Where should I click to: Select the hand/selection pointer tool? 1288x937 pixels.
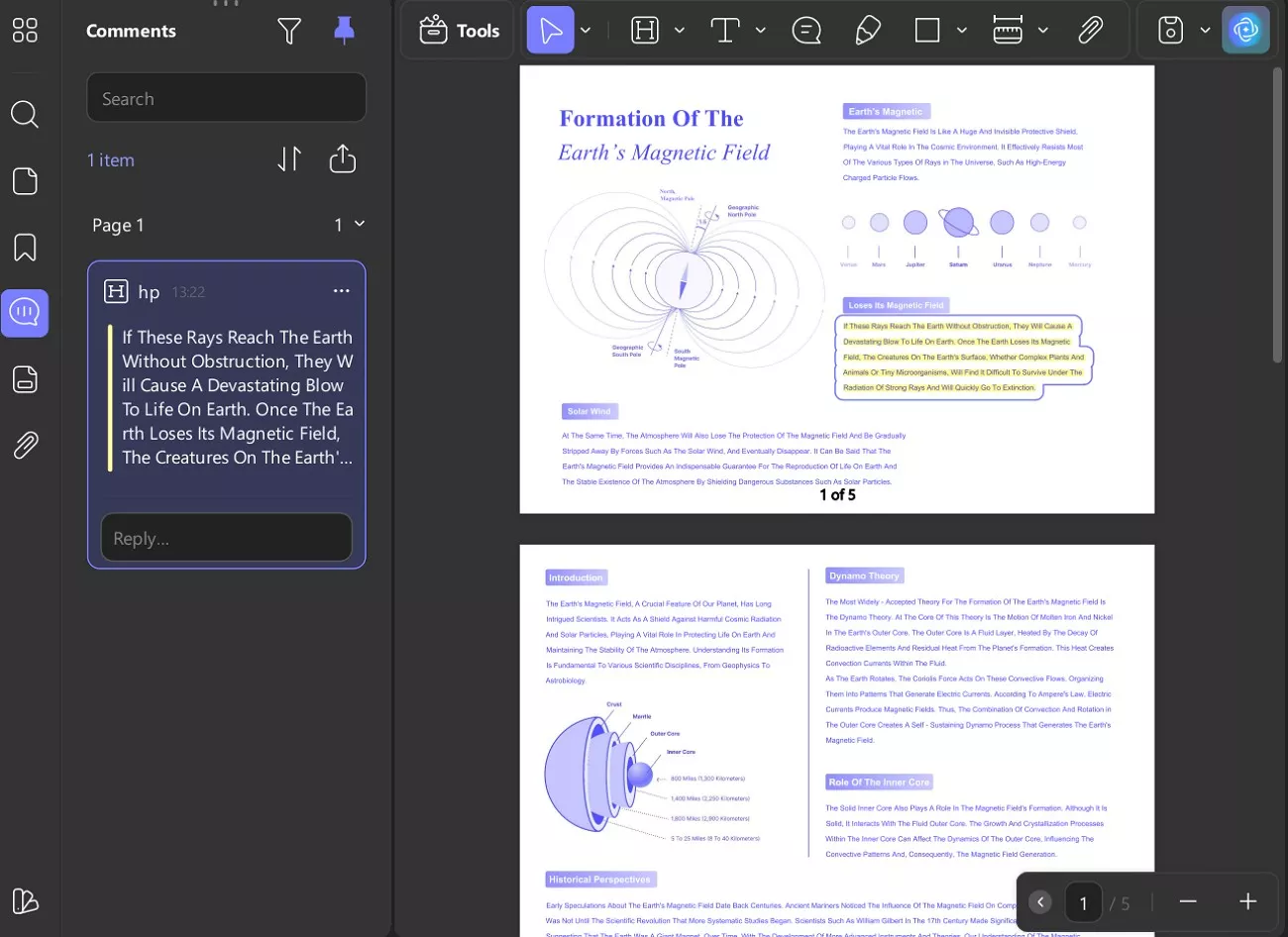(551, 30)
